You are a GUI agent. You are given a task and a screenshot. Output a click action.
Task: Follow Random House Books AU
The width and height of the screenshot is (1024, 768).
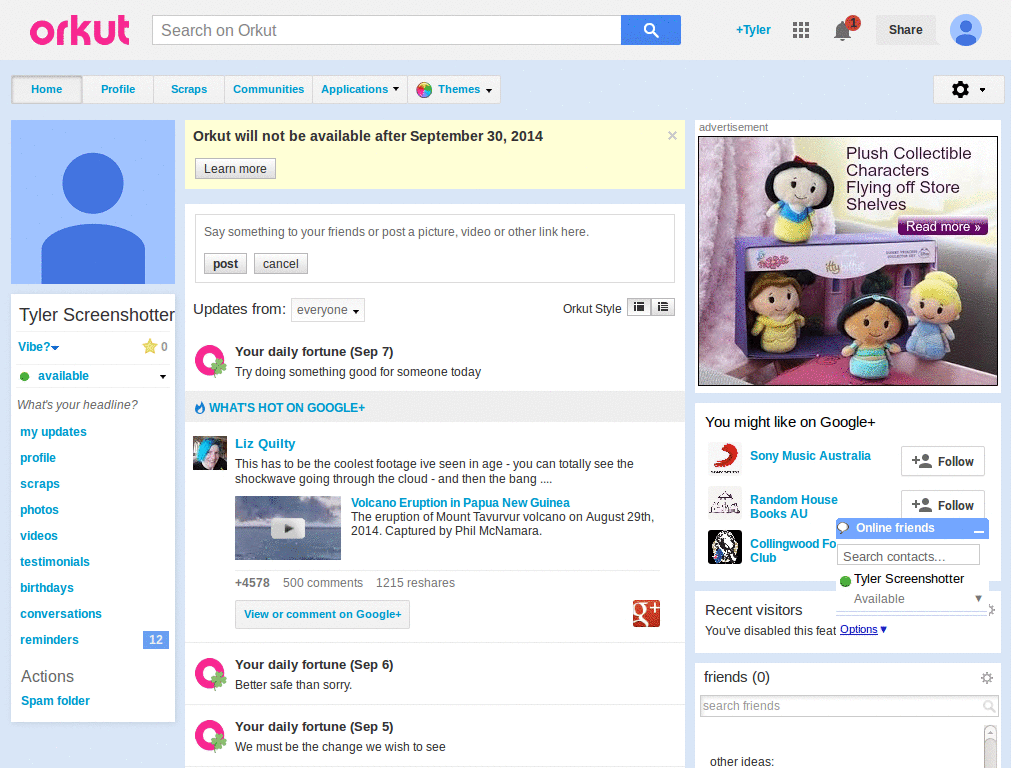click(942, 505)
